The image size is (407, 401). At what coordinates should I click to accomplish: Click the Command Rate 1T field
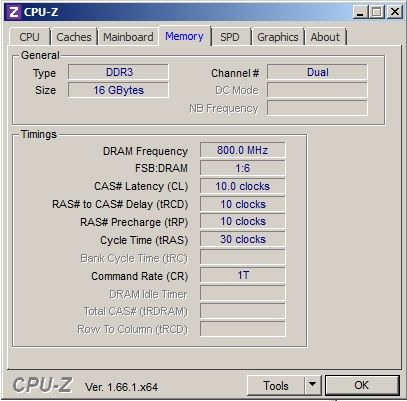[242, 275]
